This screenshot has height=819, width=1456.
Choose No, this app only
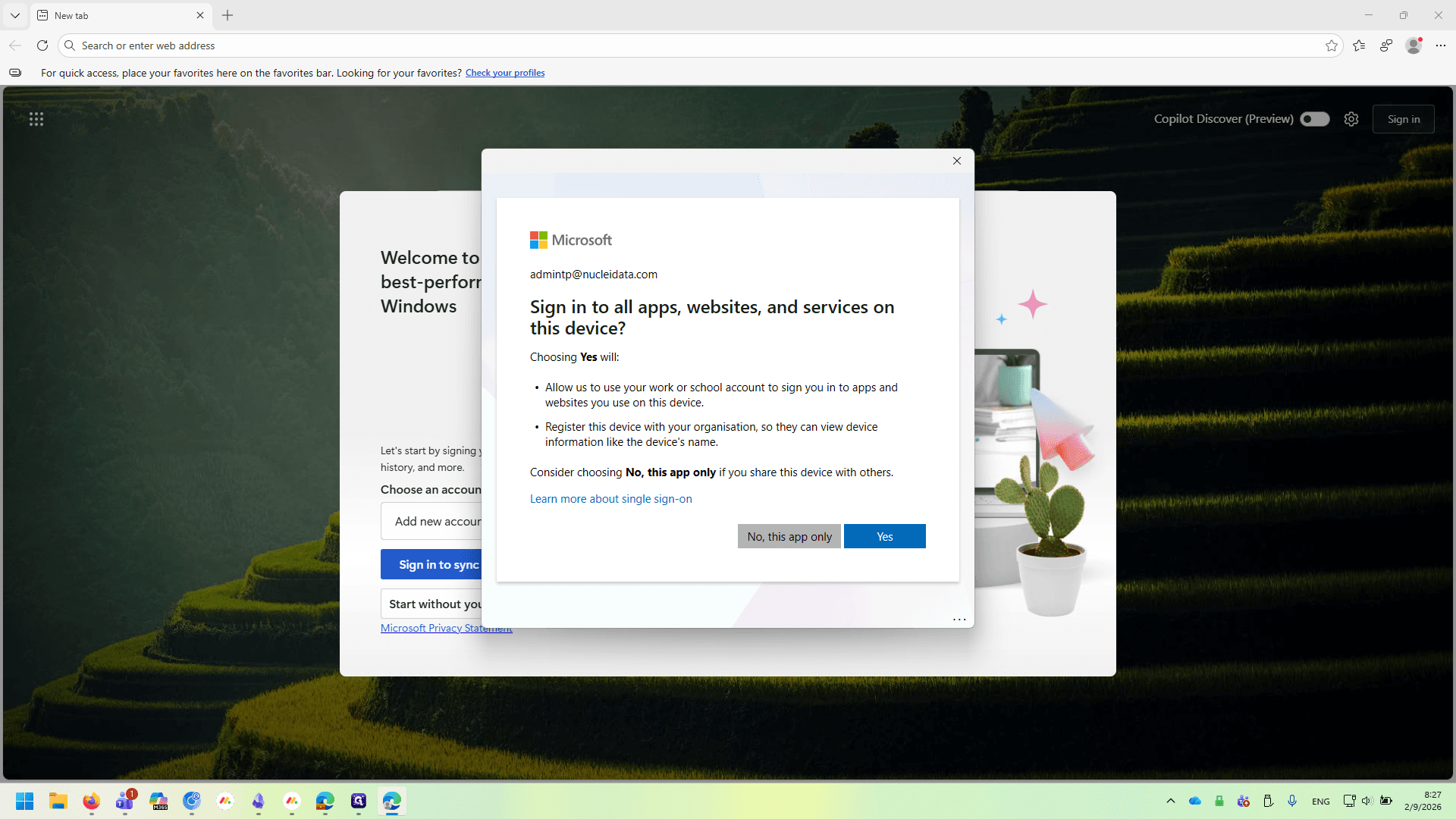[x=789, y=536]
